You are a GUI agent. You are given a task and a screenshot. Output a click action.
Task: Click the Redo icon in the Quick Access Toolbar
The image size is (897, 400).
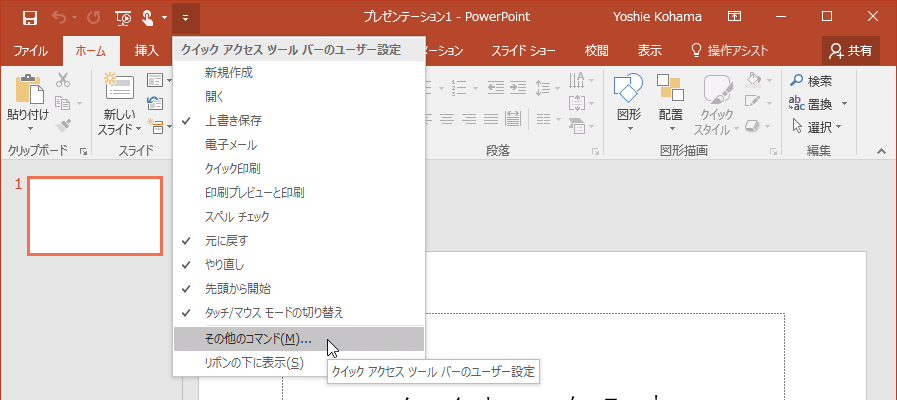93,18
